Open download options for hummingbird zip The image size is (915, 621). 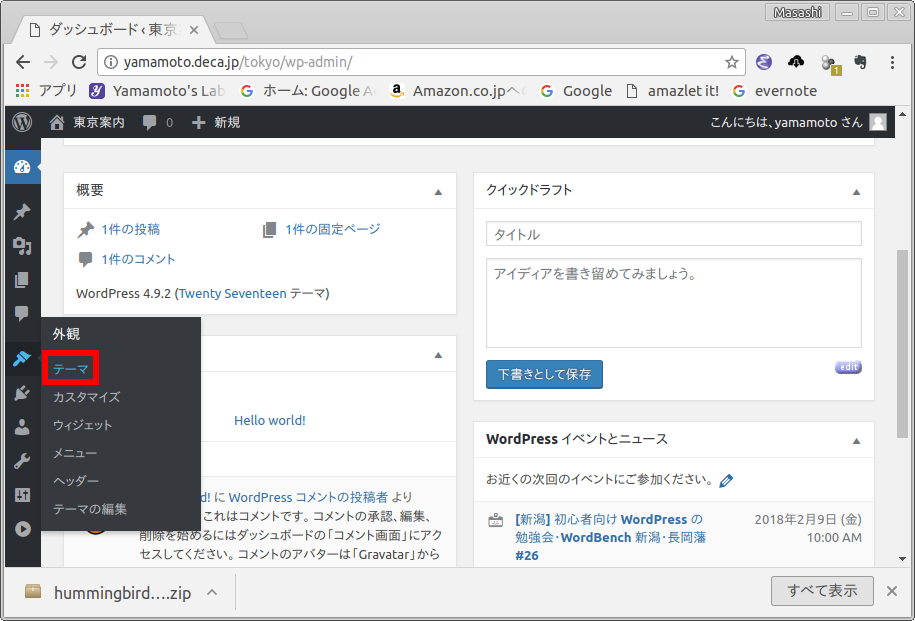[212, 592]
